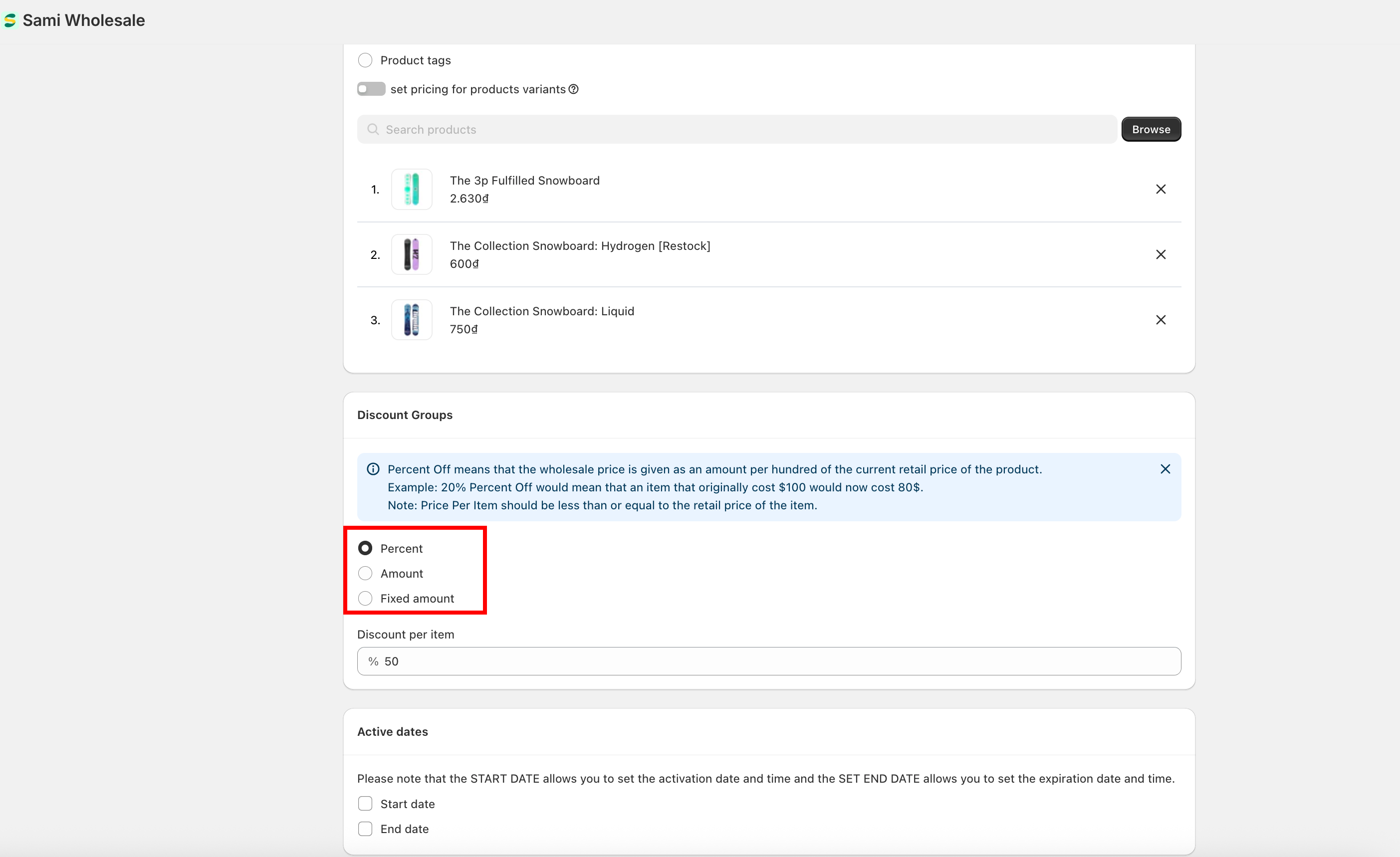Toggle set pricing for products variants
This screenshot has height=857, width=1400.
click(x=371, y=89)
